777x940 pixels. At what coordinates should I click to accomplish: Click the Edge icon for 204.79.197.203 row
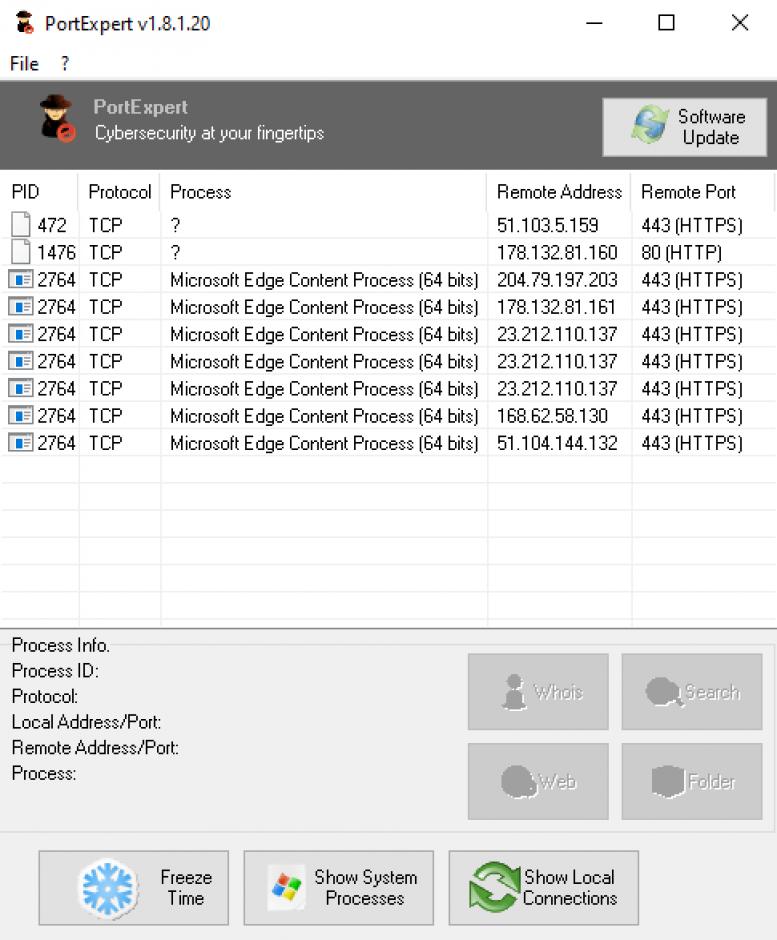(x=20, y=279)
